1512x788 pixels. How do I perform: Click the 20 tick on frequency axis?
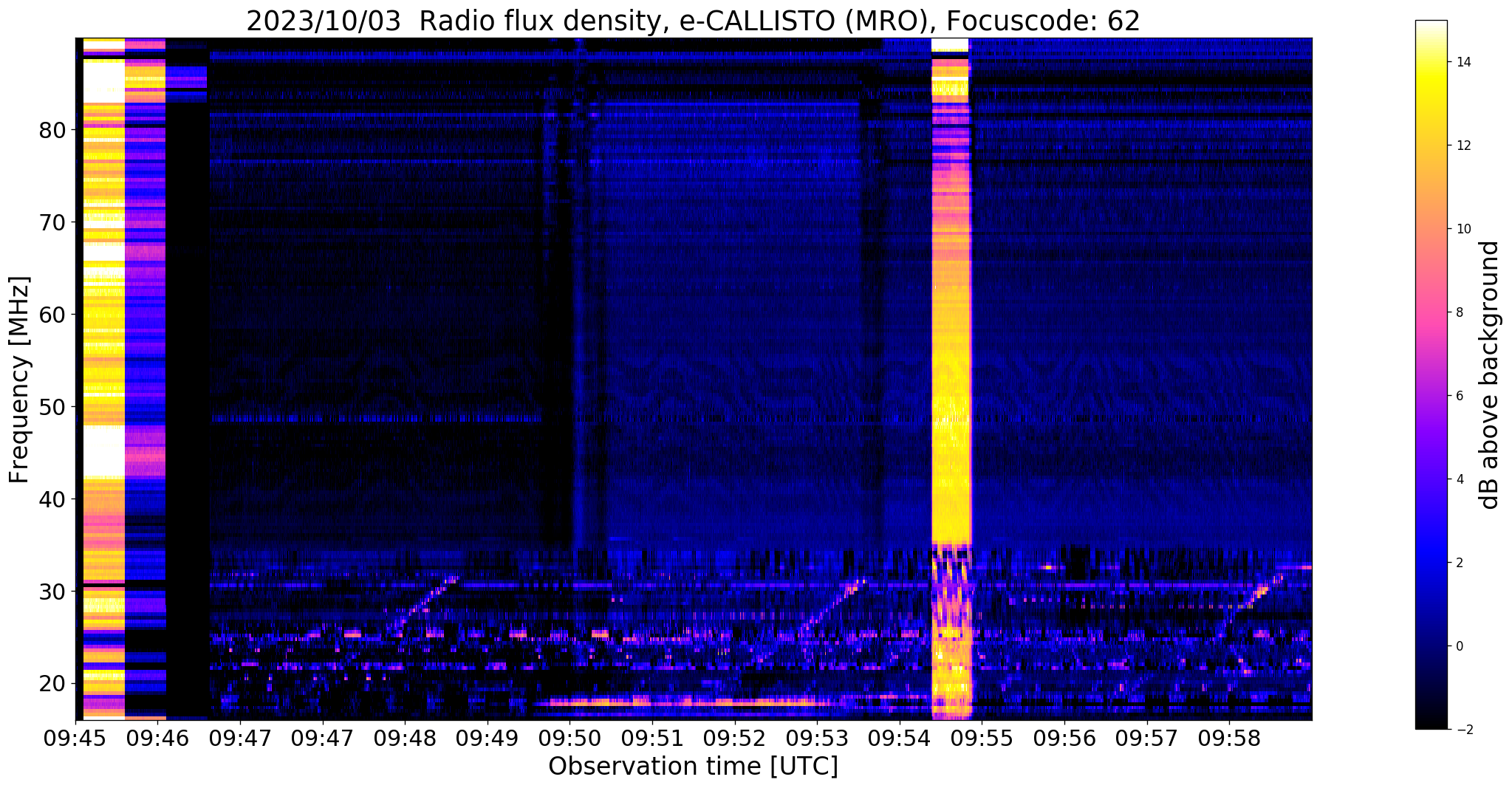52,685
